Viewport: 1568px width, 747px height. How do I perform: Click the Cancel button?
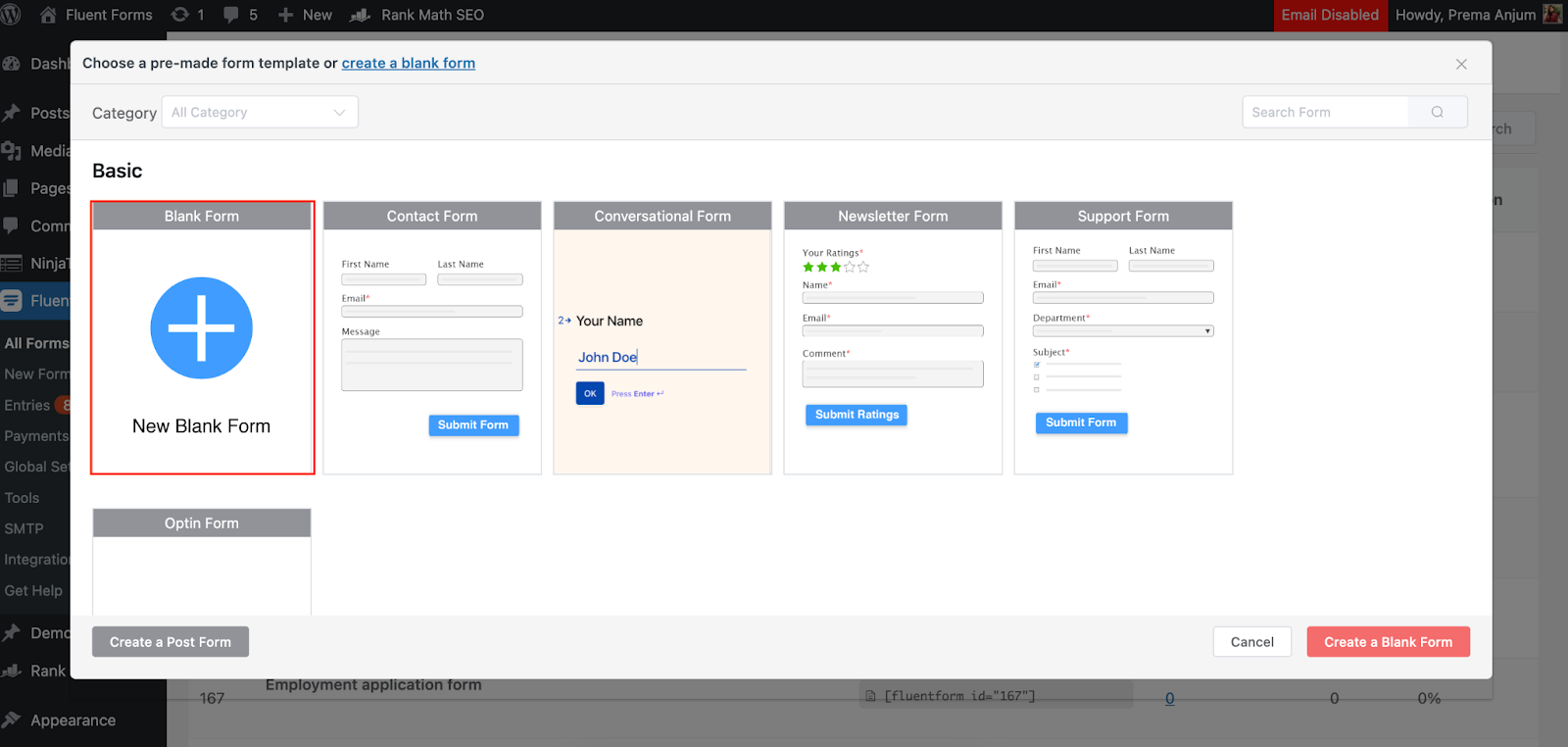point(1252,642)
